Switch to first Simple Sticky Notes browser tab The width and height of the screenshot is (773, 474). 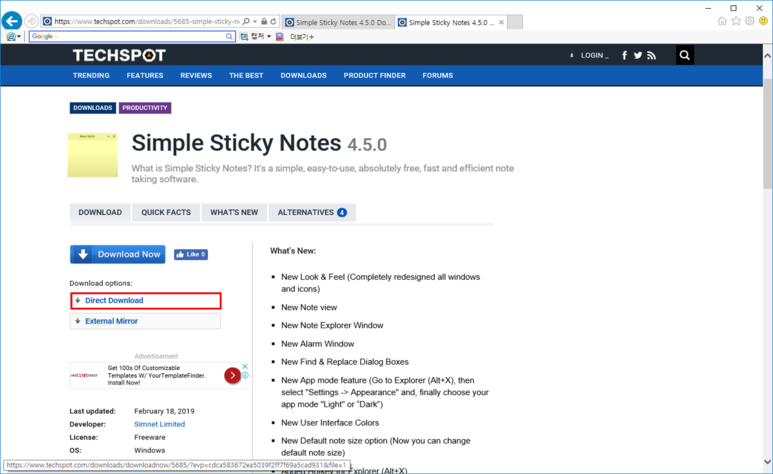pyautogui.click(x=338, y=22)
